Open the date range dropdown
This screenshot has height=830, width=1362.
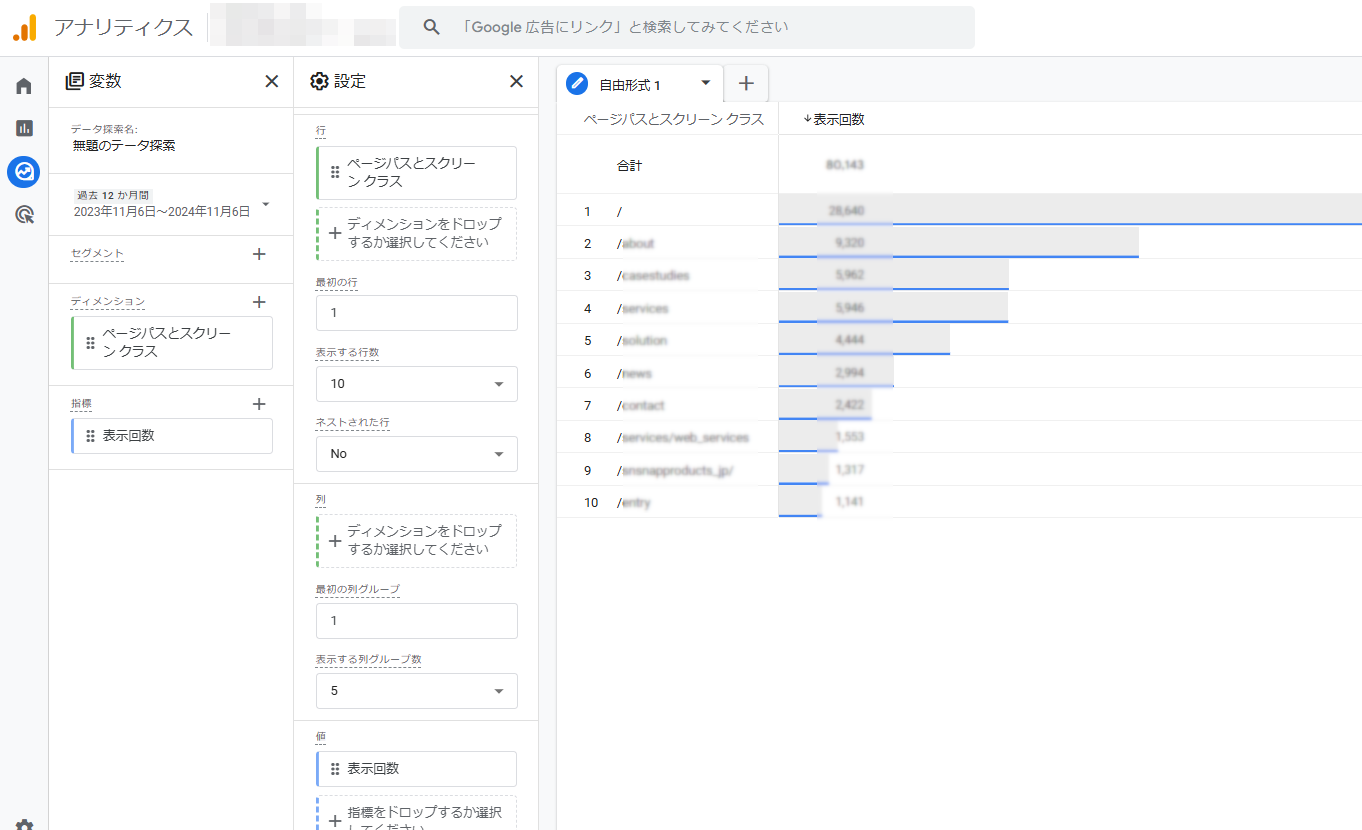(265, 204)
